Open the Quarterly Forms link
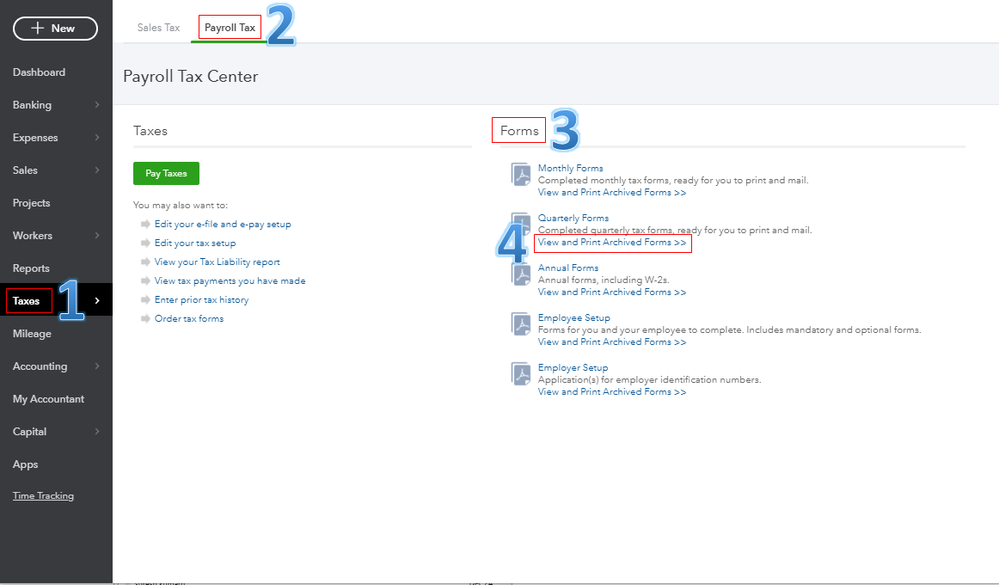The height and width of the screenshot is (585, 999). (573, 218)
